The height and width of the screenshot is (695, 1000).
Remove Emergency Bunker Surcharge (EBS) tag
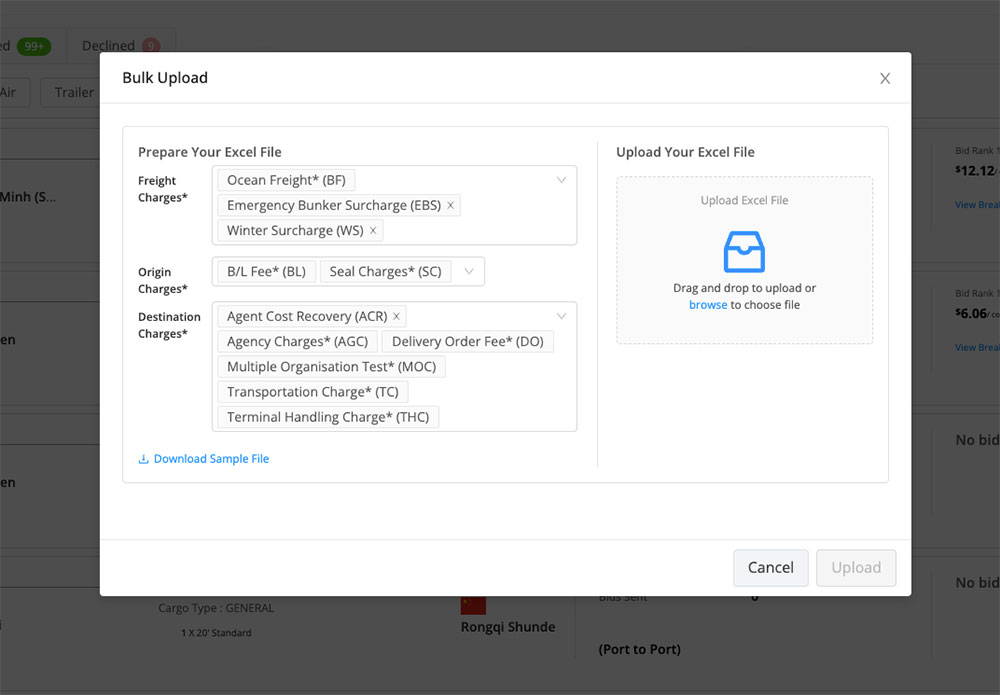450,205
